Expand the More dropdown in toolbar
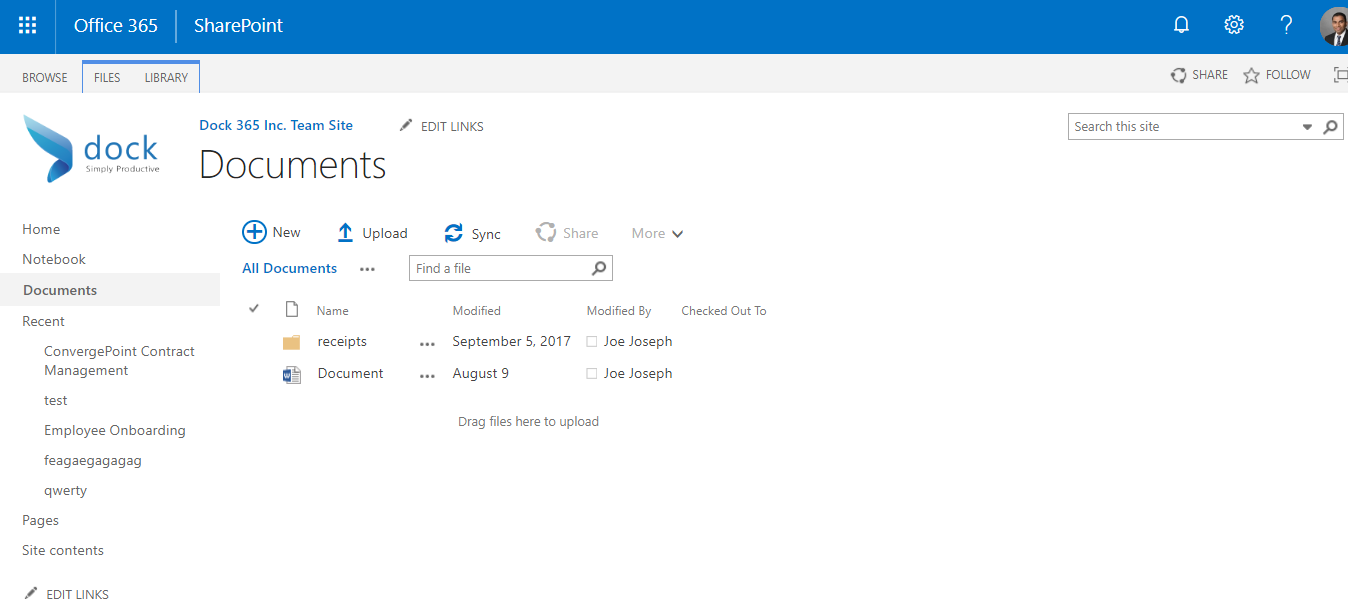1348x604 pixels. coord(657,233)
